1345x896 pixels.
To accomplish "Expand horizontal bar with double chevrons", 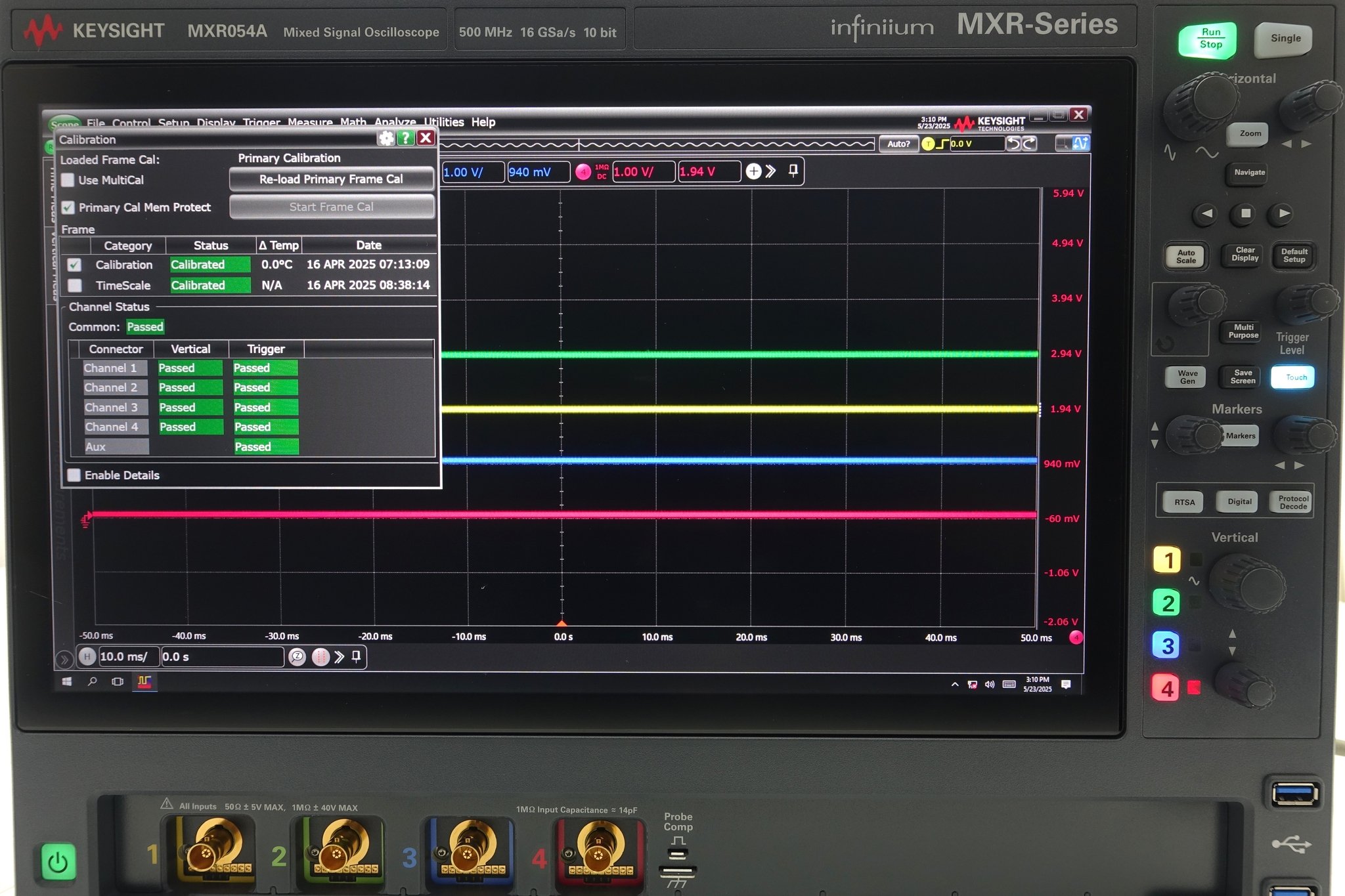I will (x=339, y=657).
